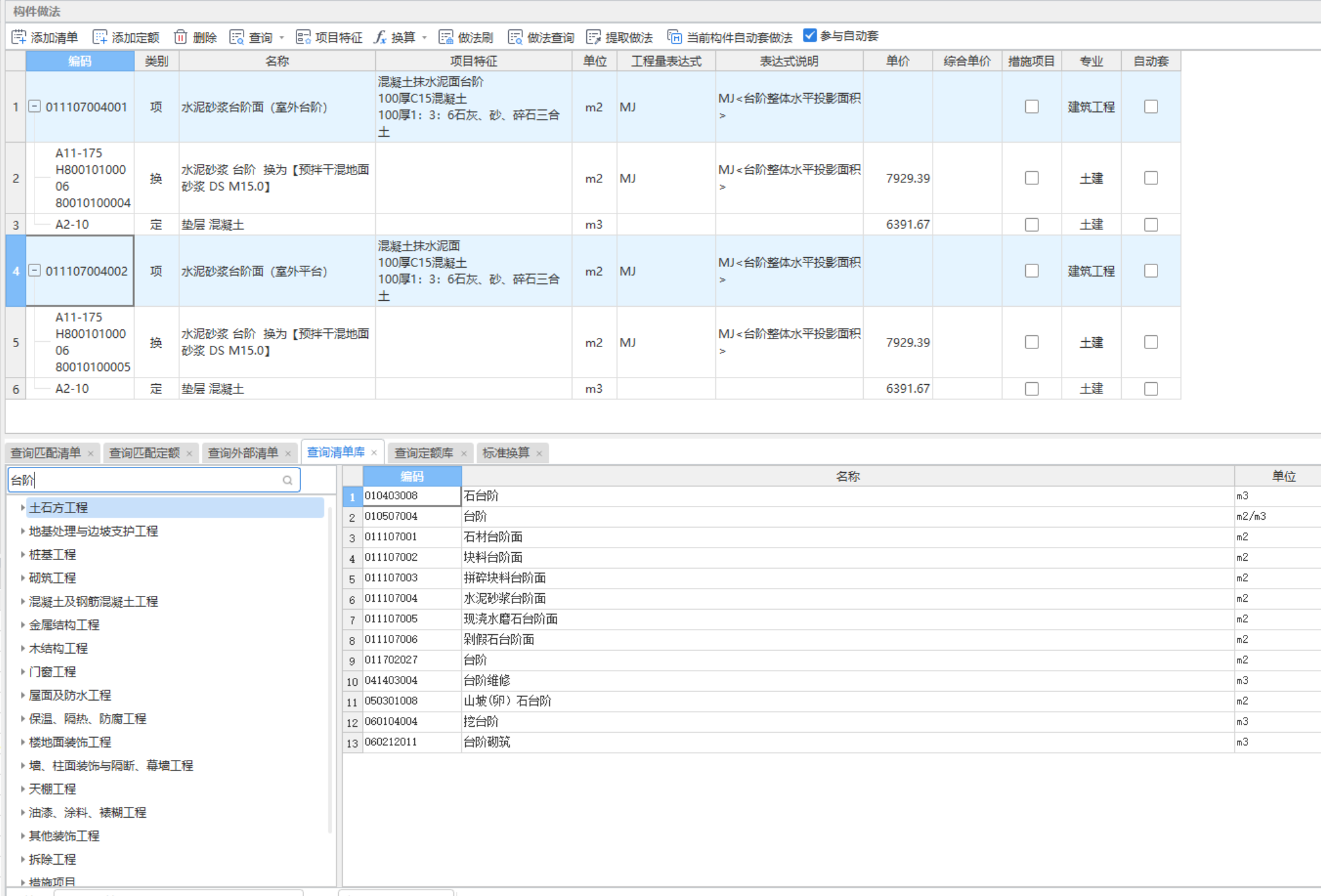Click the 添加定额 toolbar icon
This screenshot has height=896, width=1321.
click(x=100, y=37)
